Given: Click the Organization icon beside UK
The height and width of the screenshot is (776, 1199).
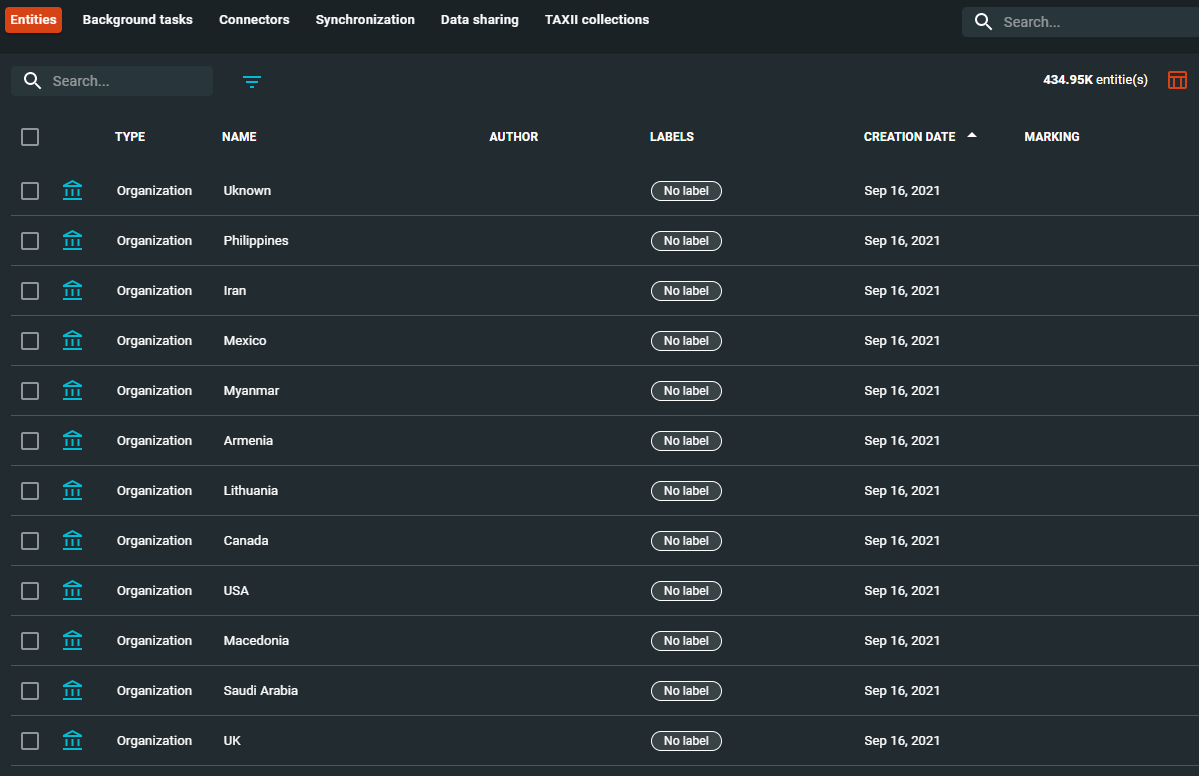Looking at the screenshot, I should pyautogui.click(x=72, y=740).
